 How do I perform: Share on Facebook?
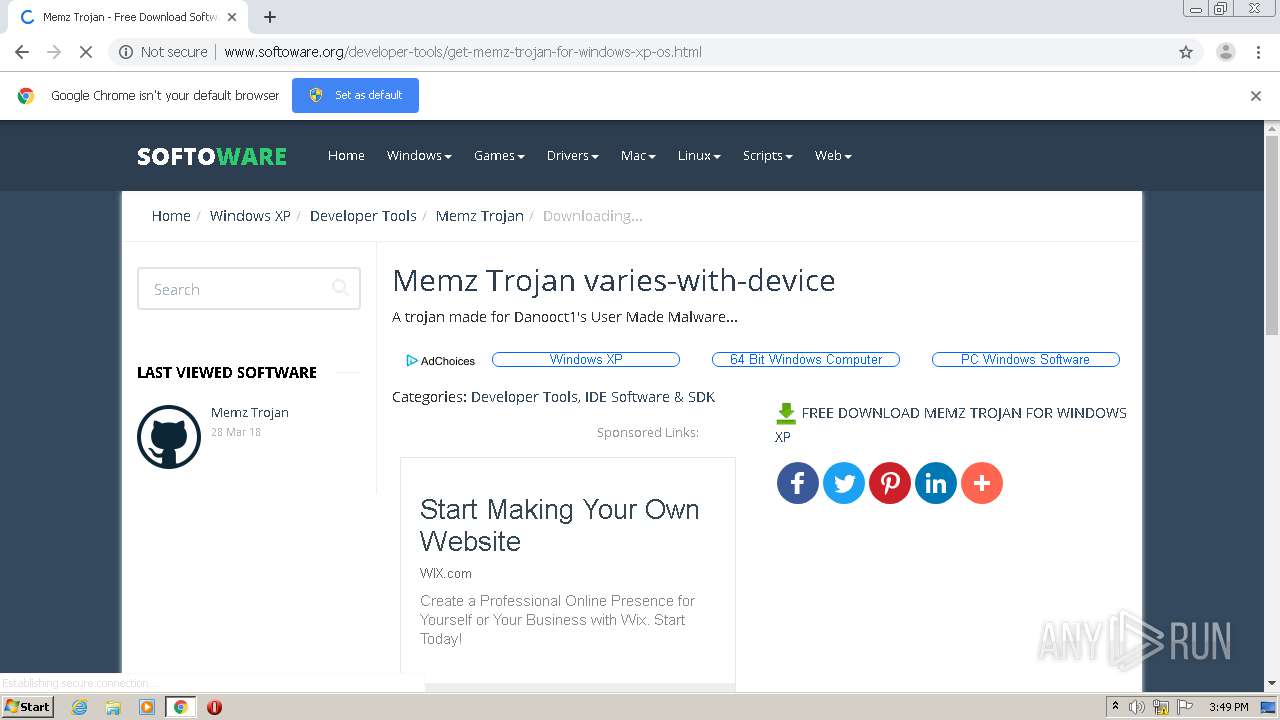798,483
